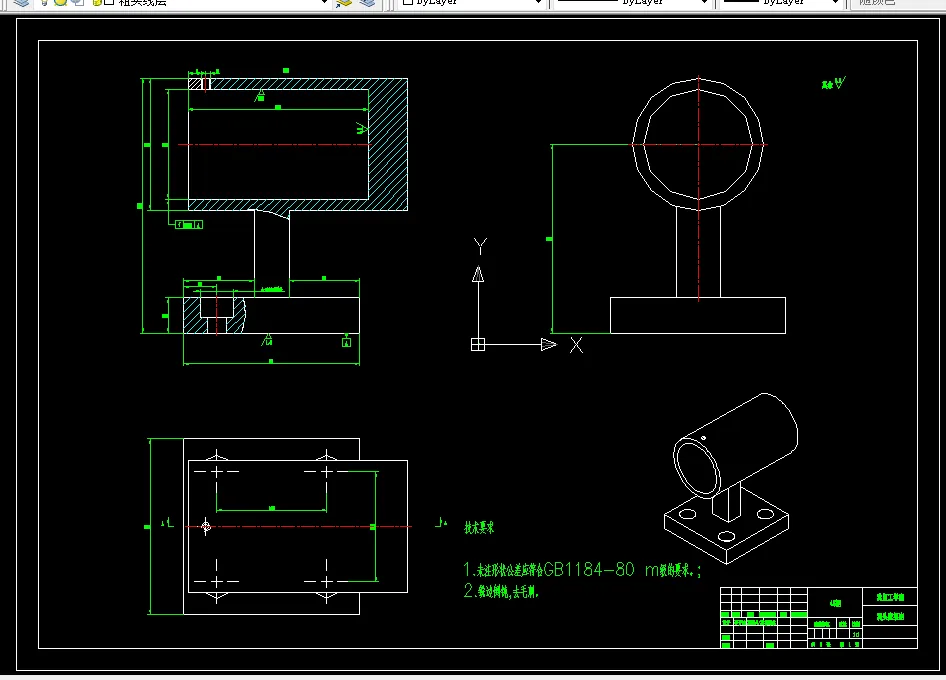Click the Y axis label of UCS icon
Viewport: 946px width, 680px height.
480,246
